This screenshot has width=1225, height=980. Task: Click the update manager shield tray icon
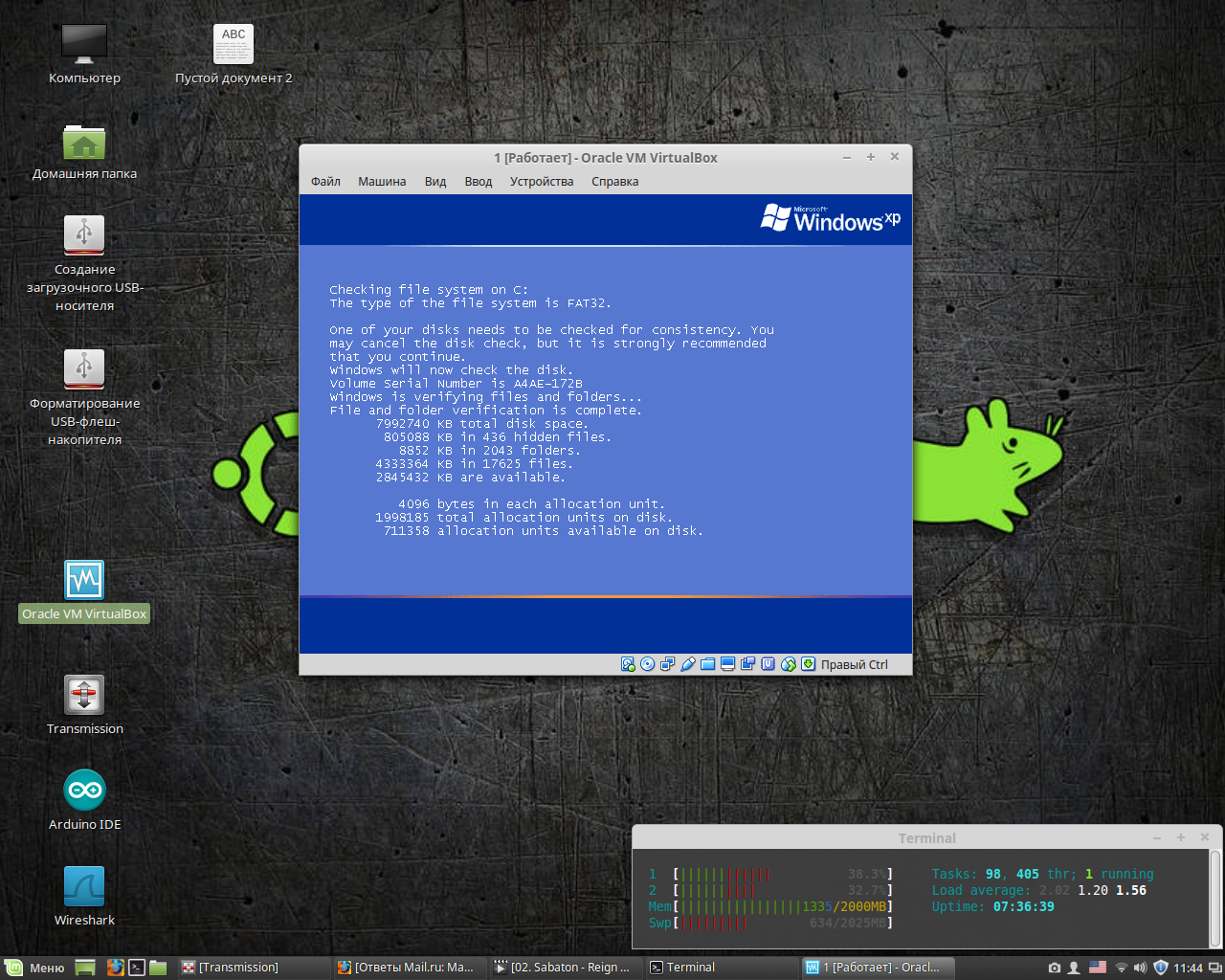point(1161,968)
